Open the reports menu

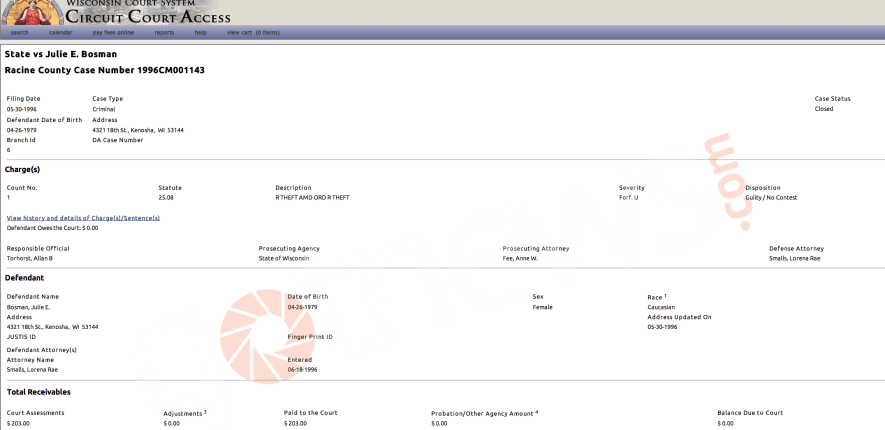(x=164, y=33)
